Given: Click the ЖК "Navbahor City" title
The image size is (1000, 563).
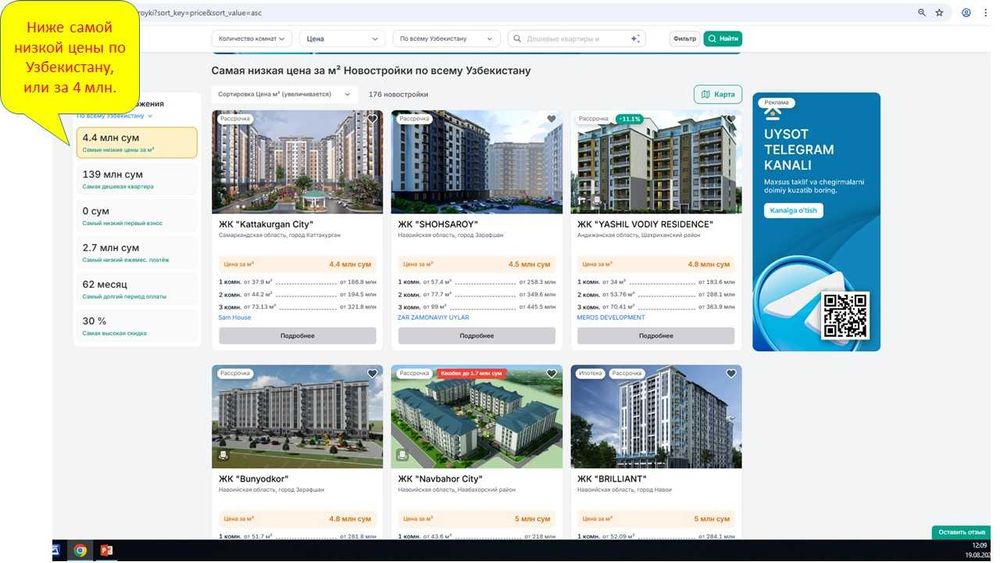Looking at the screenshot, I should click(440, 479).
